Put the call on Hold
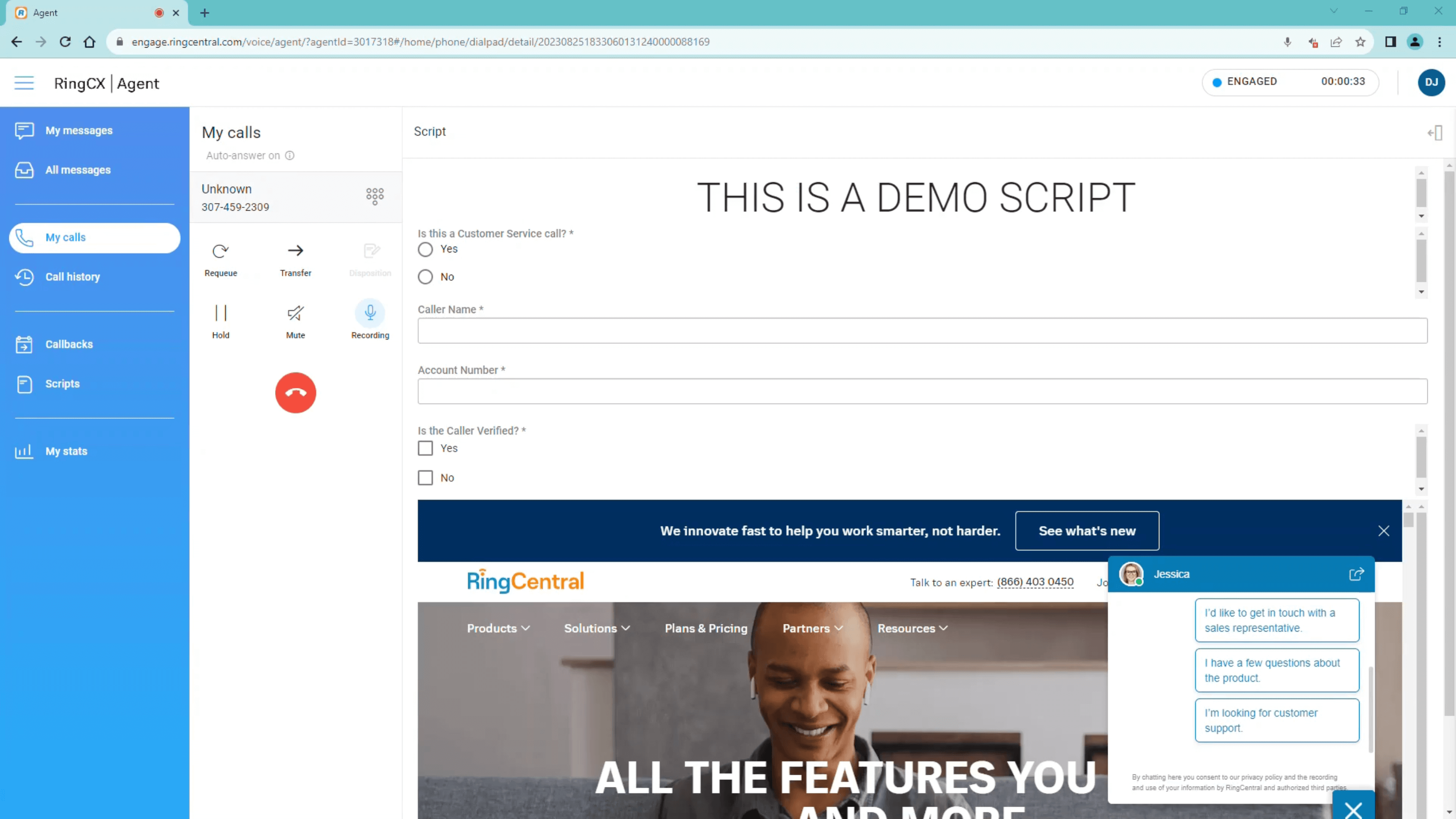This screenshot has height=819, width=1456. (220, 319)
